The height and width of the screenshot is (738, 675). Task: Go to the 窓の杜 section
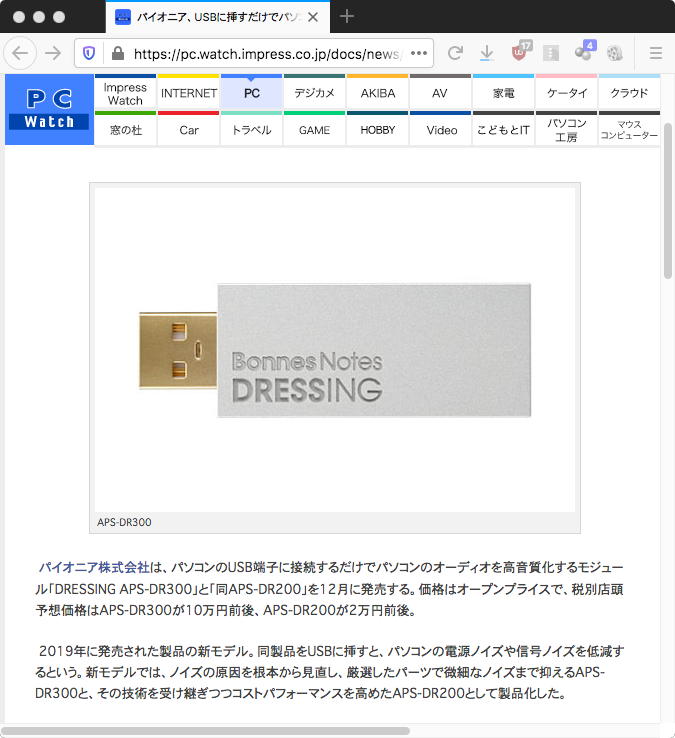click(x=125, y=130)
